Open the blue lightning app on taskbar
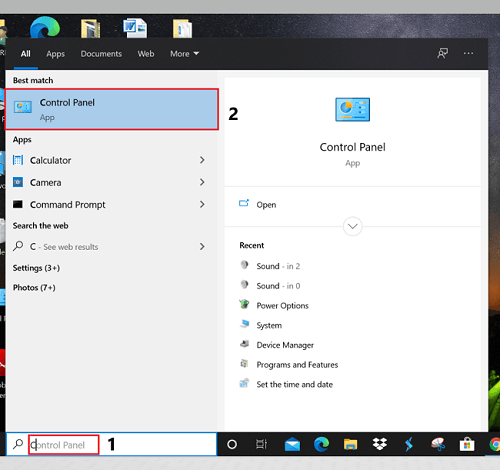This screenshot has height=470, width=500. point(409,444)
